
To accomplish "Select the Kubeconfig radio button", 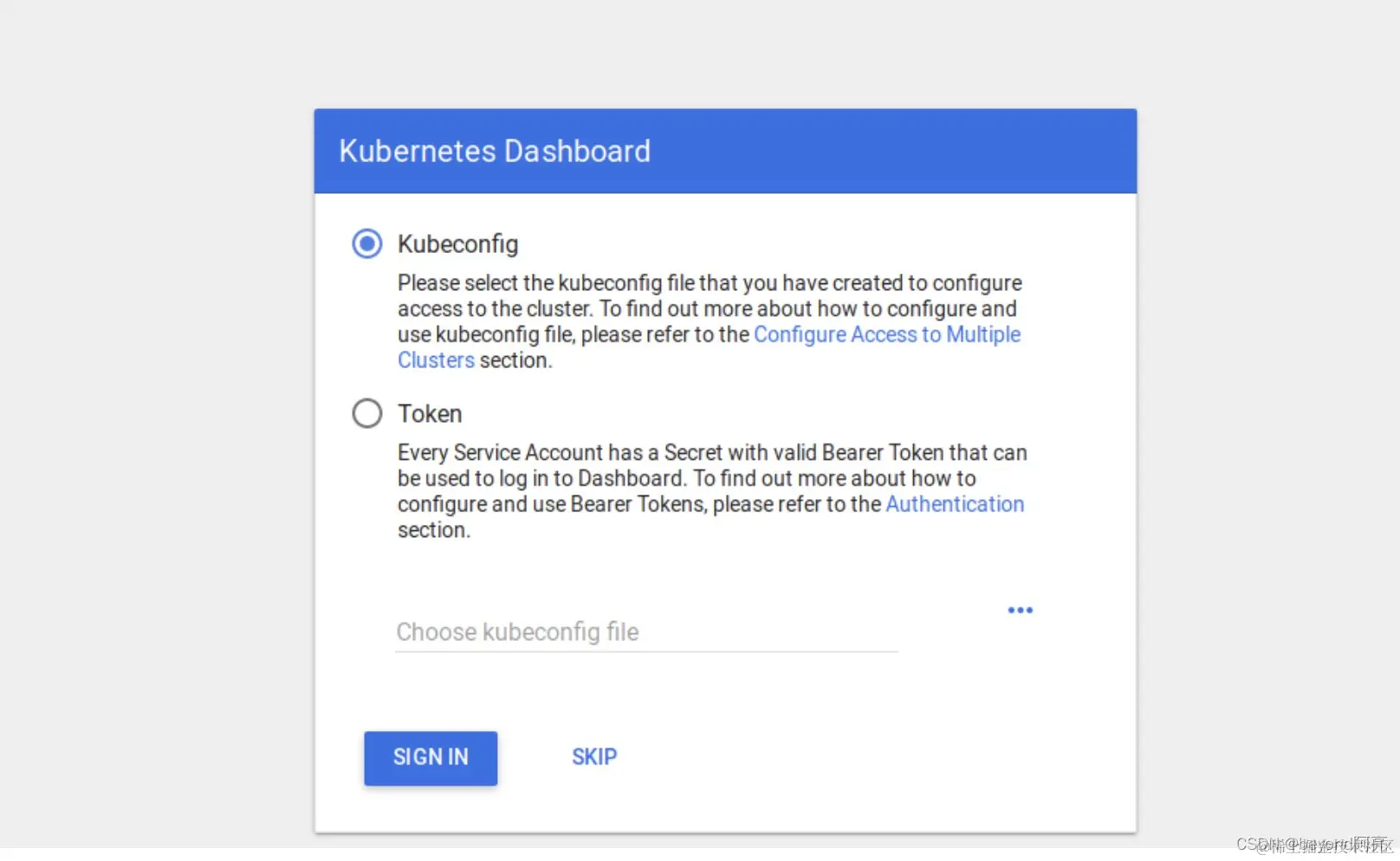I will (366, 243).
